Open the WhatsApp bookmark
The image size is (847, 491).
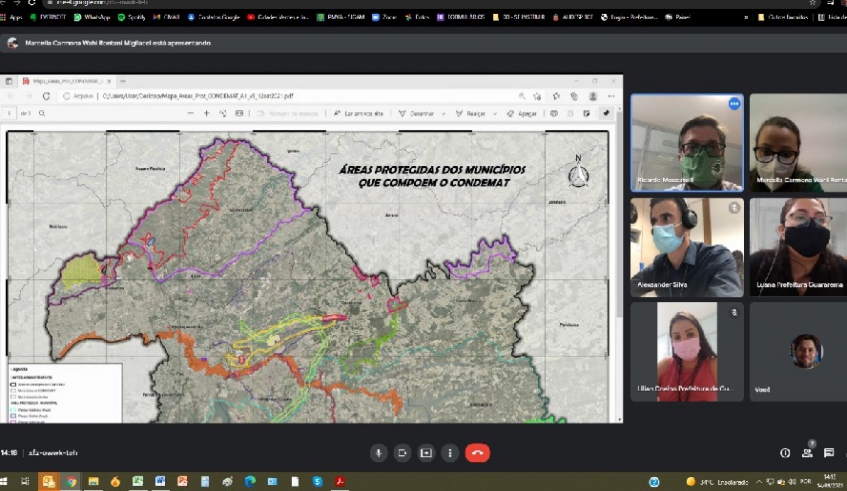(92, 17)
